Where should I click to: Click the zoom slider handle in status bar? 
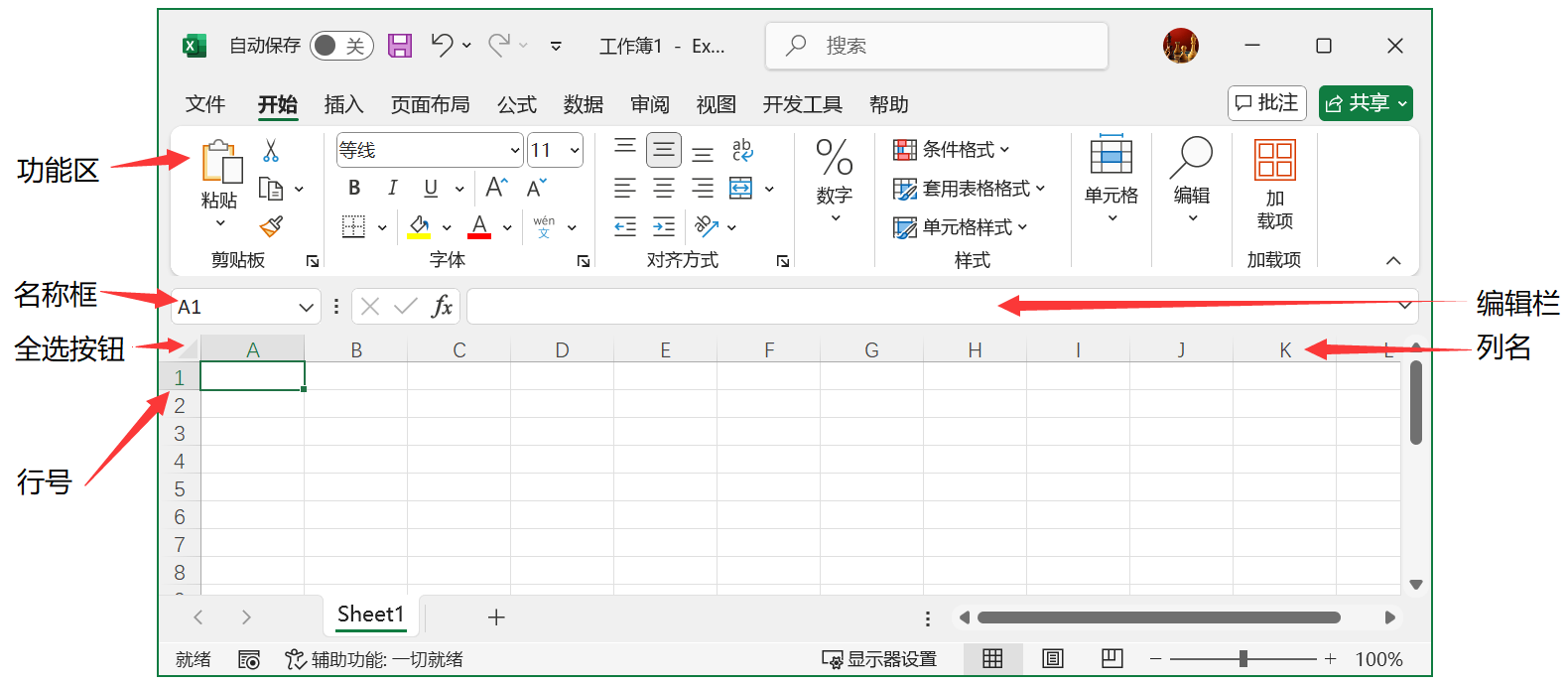(x=1242, y=659)
